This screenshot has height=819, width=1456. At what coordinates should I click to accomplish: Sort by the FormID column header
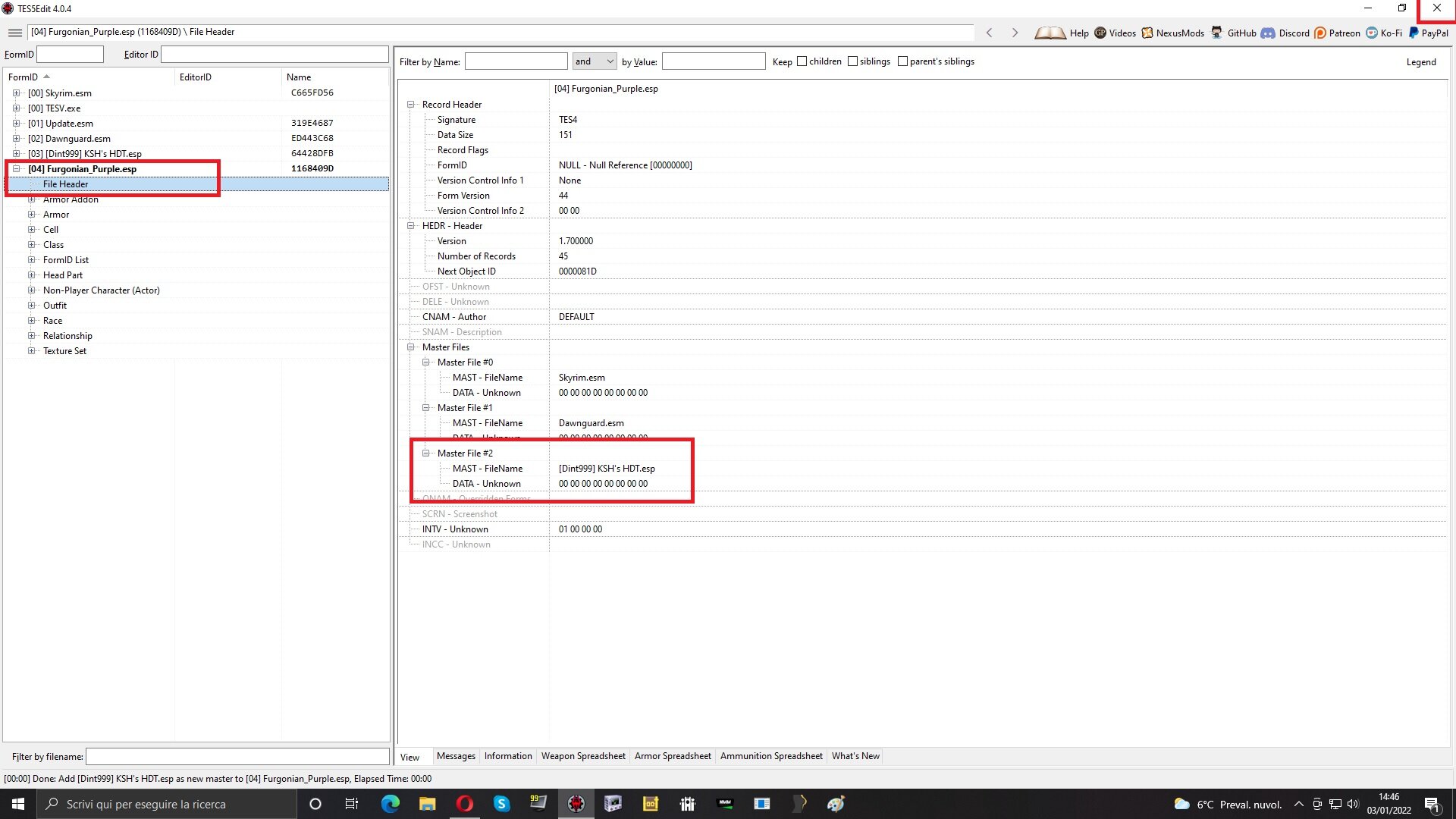(89, 77)
